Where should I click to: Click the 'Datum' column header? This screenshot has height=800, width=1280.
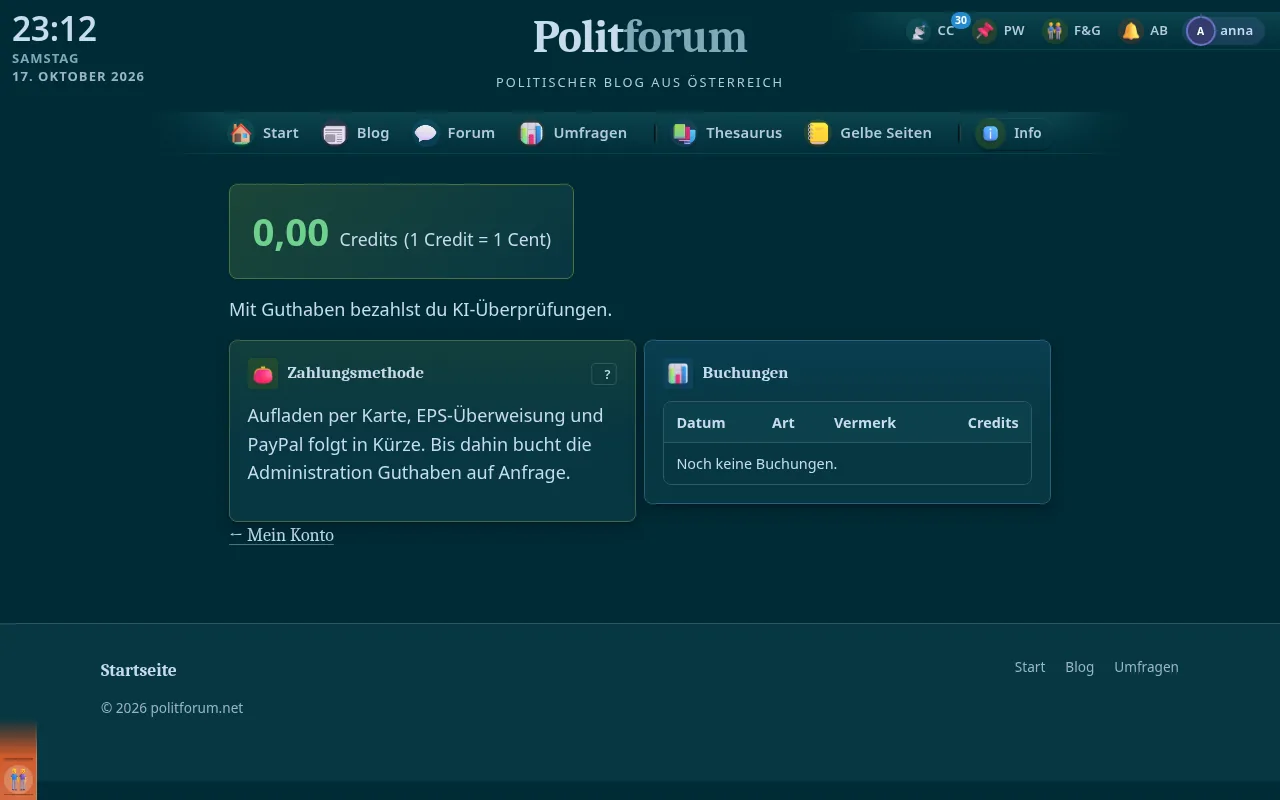click(x=701, y=423)
